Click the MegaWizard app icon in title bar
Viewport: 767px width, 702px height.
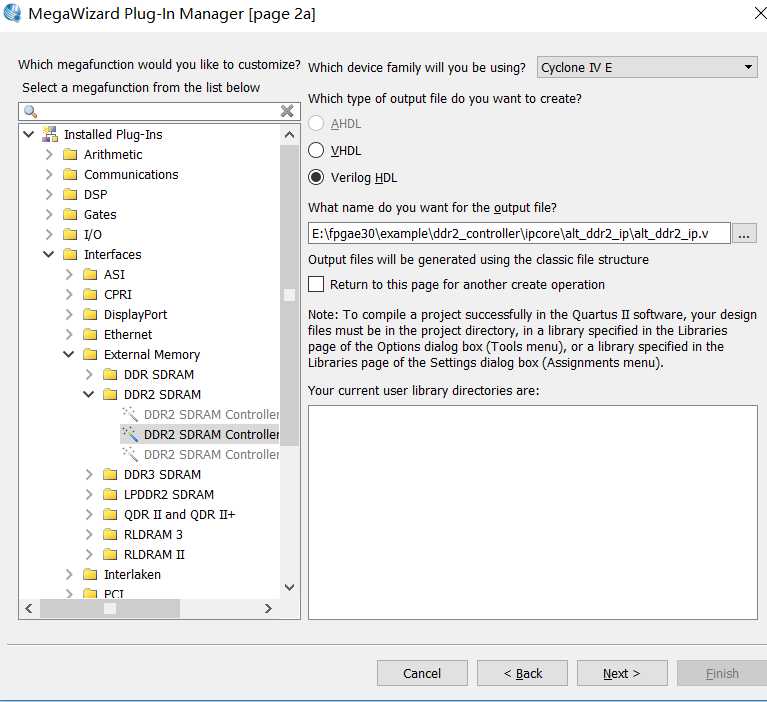[x=12, y=13]
